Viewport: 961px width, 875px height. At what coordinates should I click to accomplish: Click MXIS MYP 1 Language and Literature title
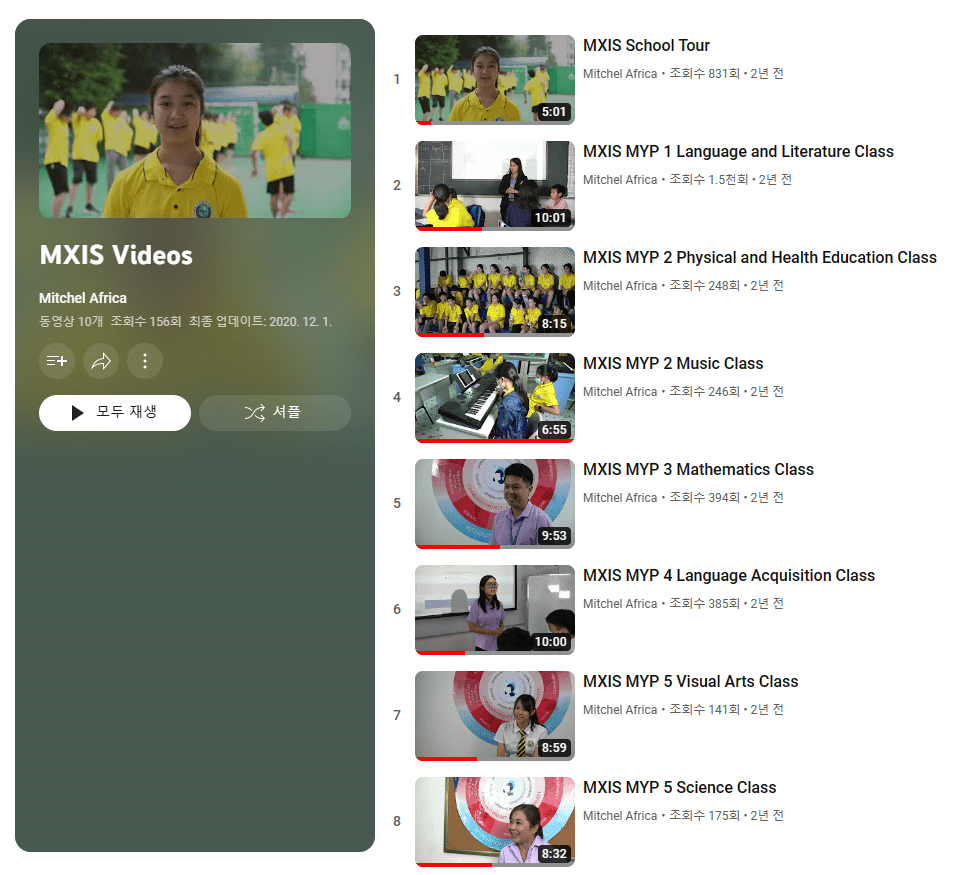(738, 152)
